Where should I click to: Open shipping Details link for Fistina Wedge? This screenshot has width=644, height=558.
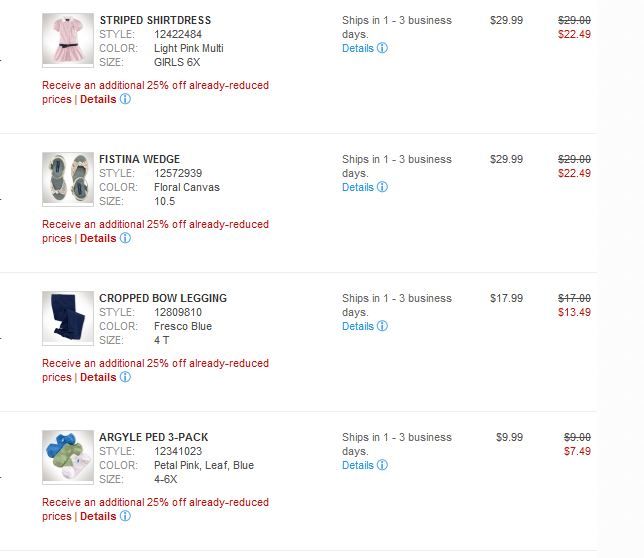(357, 187)
